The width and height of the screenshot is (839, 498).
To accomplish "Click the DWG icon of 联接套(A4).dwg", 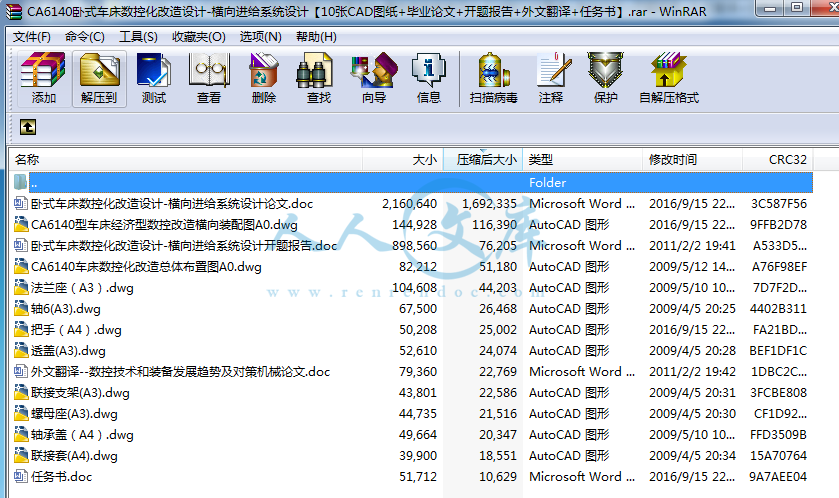I will tap(20, 455).
